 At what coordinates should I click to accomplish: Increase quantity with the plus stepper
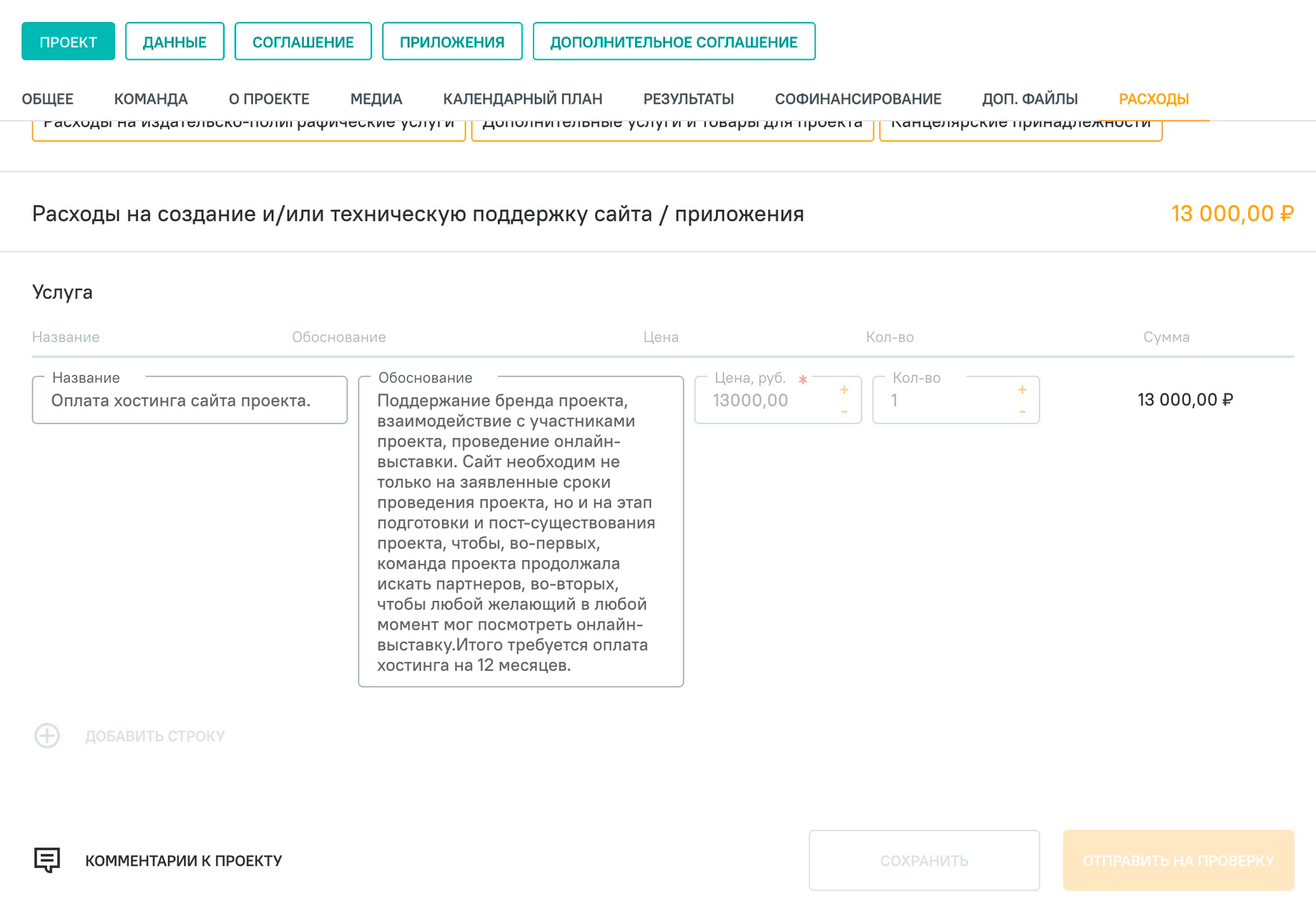point(1022,390)
